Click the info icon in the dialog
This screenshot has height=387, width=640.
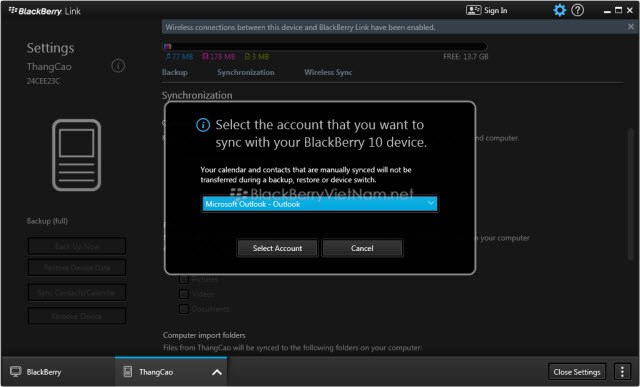(203, 125)
